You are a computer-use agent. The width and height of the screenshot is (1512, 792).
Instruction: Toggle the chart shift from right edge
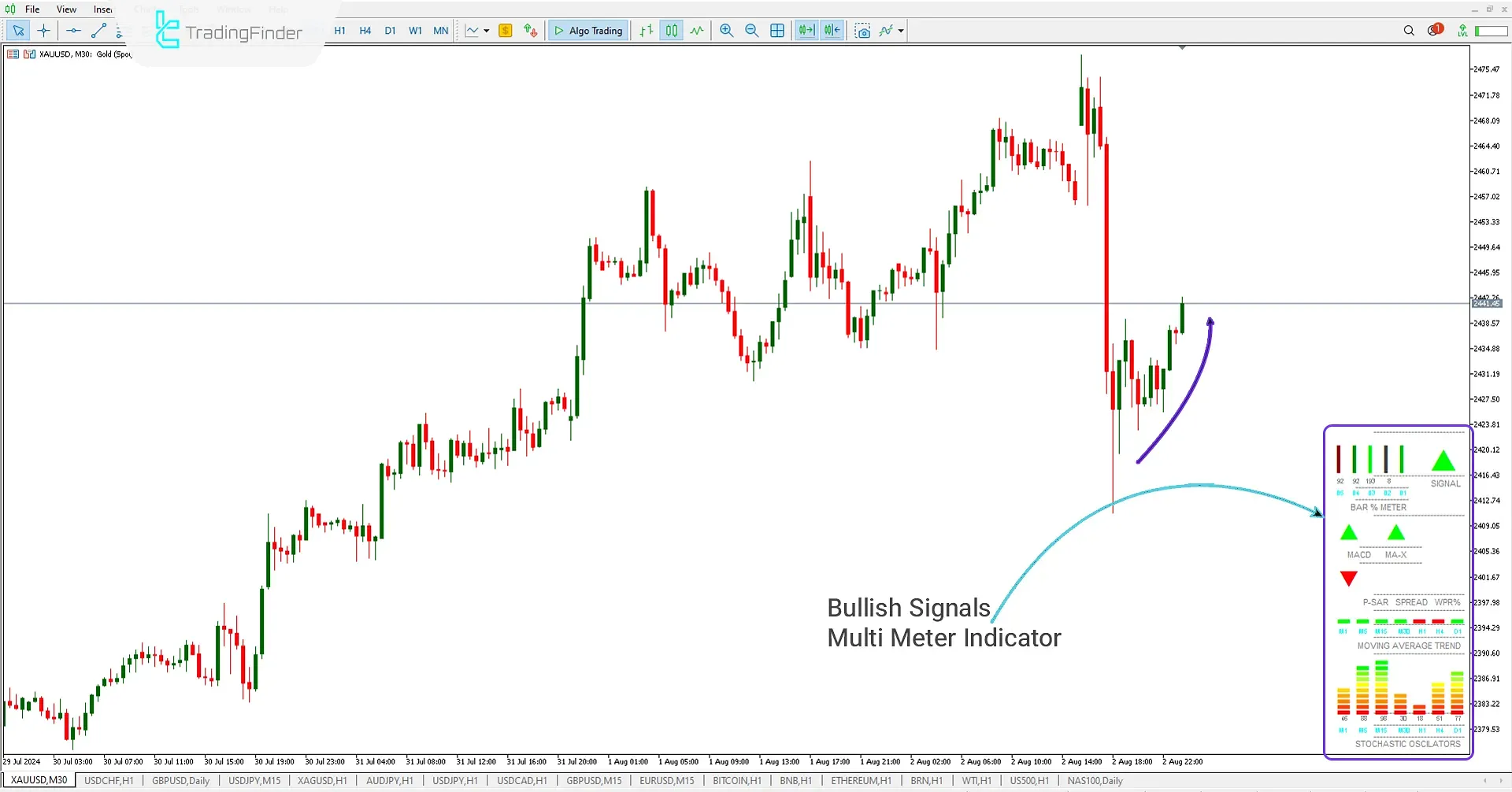click(x=832, y=31)
